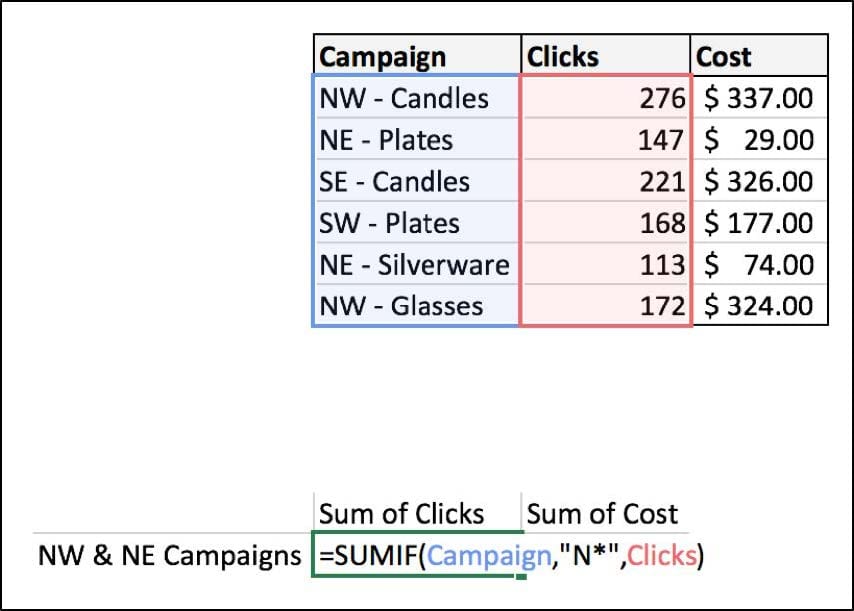Click the fill handle of the formula cell
The height and width of the screenshot is (611, 854).
[521, 576]
